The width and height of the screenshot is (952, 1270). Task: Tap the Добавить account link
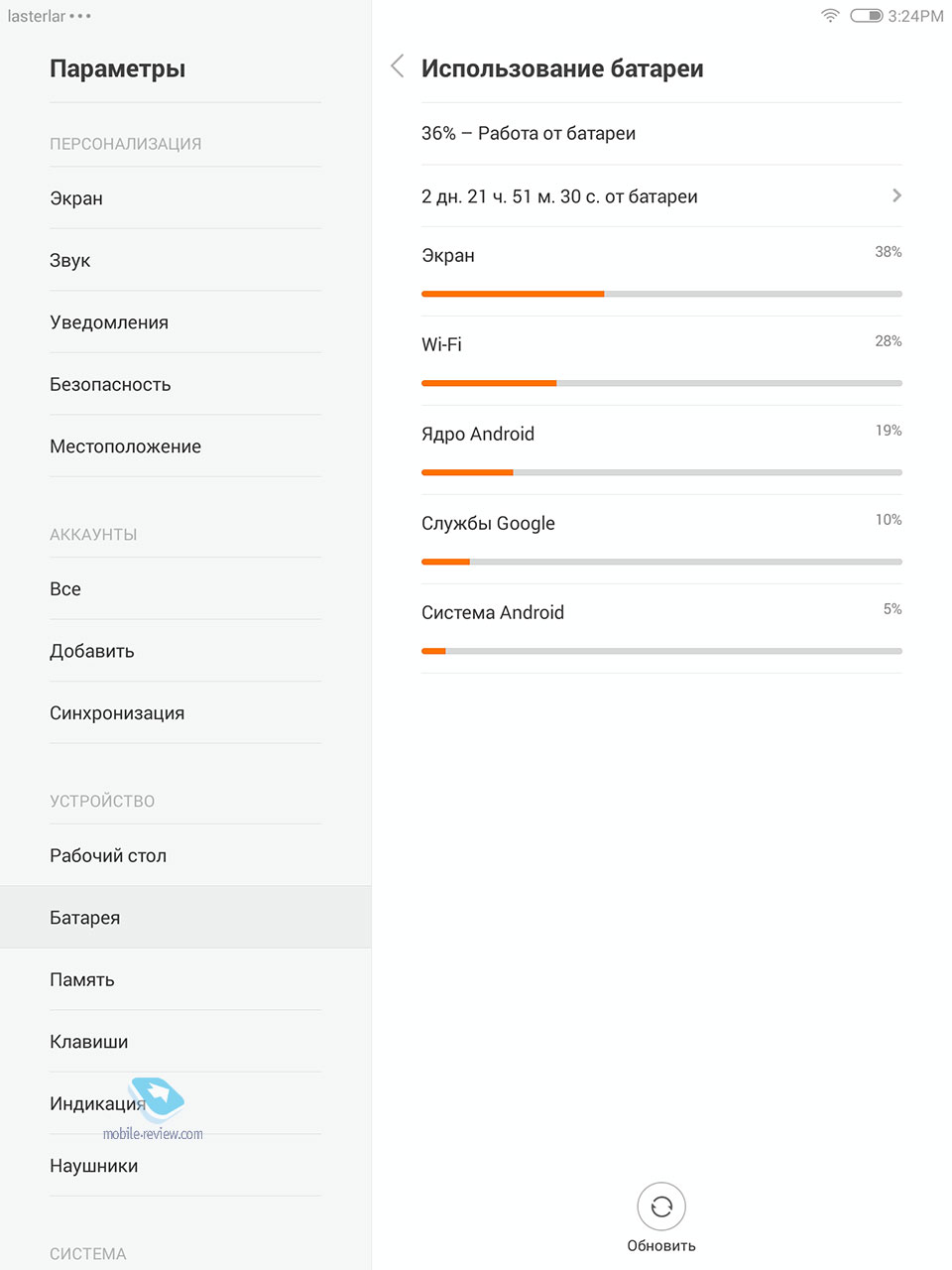click(x=185, y=651)
